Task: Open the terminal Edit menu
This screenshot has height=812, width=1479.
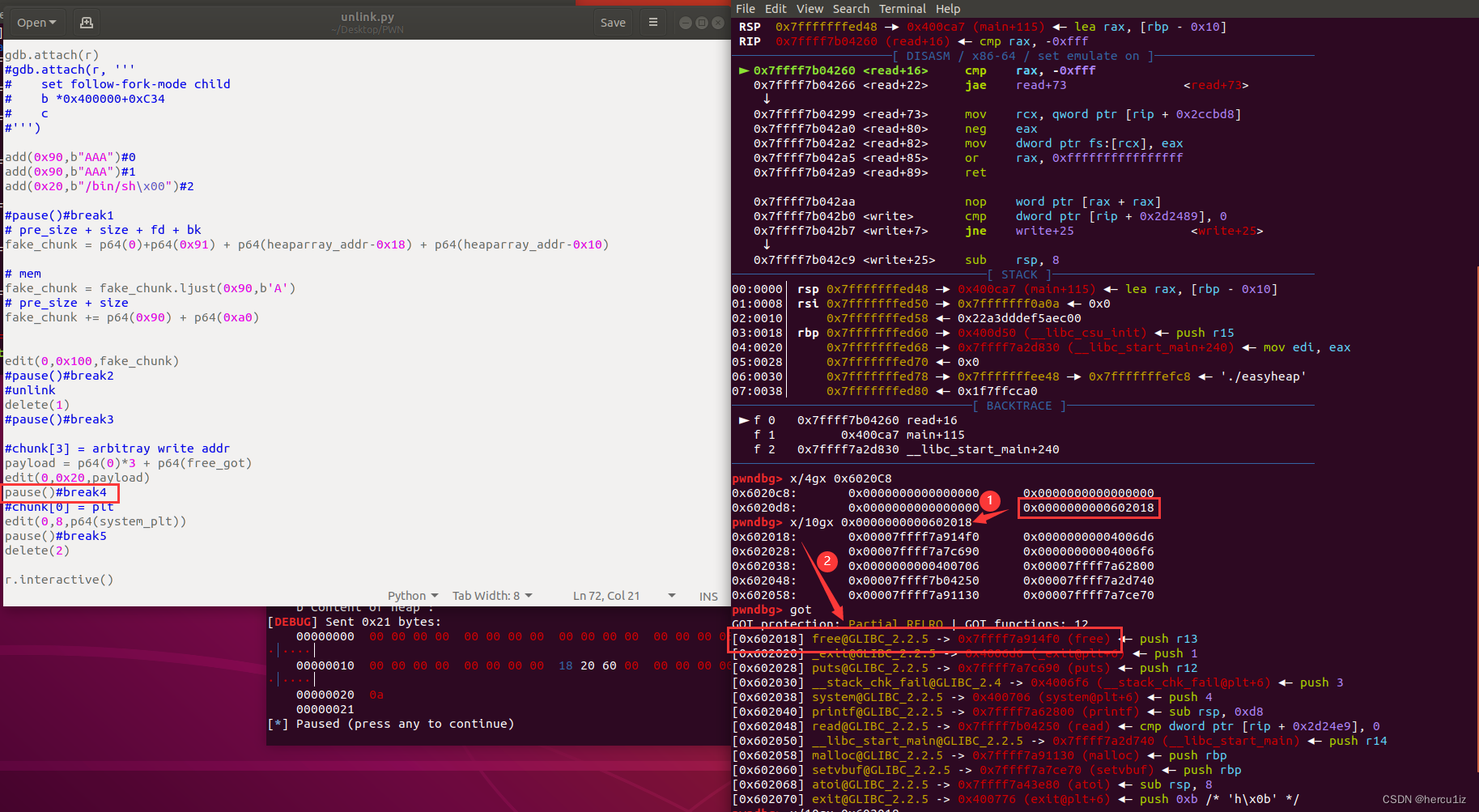Action: click(x=776, y=9)
